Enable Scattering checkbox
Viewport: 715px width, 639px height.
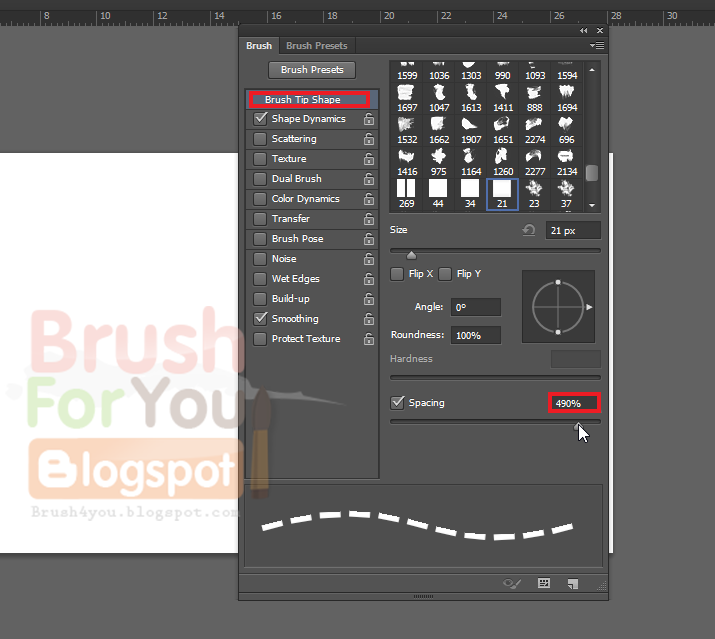260,139
